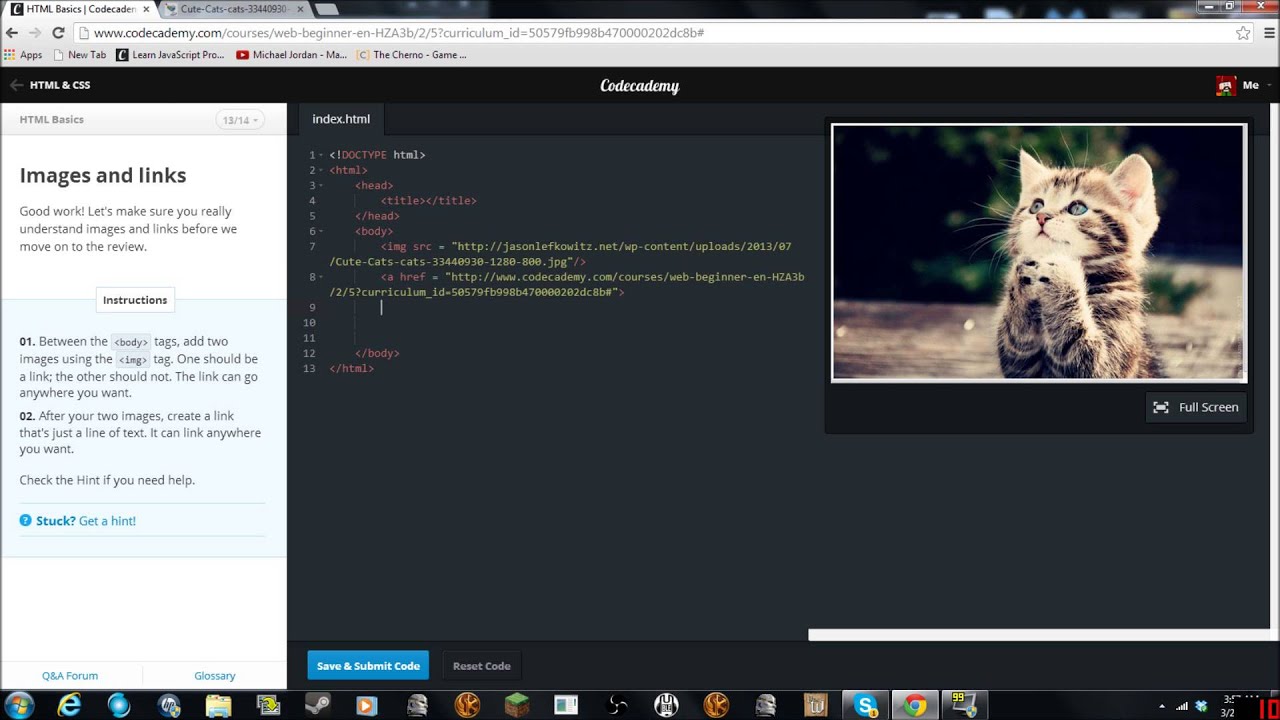
Task: Click the browser forward arrow
Action: (x=35, y=33)
